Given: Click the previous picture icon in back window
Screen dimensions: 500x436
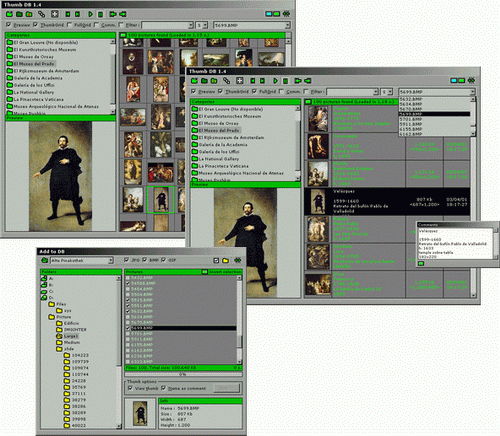Looking at the screenshot, I should 68,14.
